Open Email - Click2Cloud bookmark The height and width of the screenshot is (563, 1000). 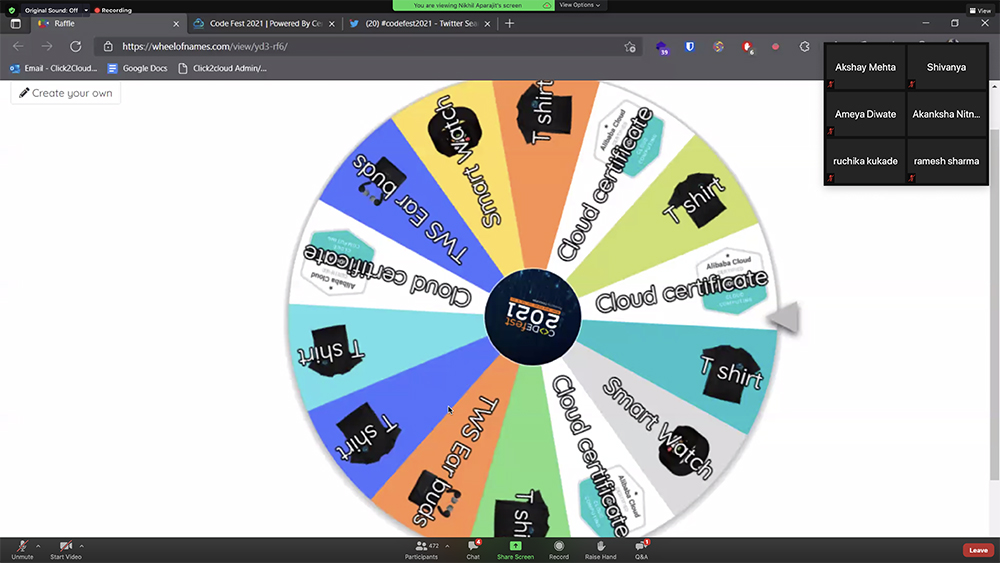click(x=54, y=68)
